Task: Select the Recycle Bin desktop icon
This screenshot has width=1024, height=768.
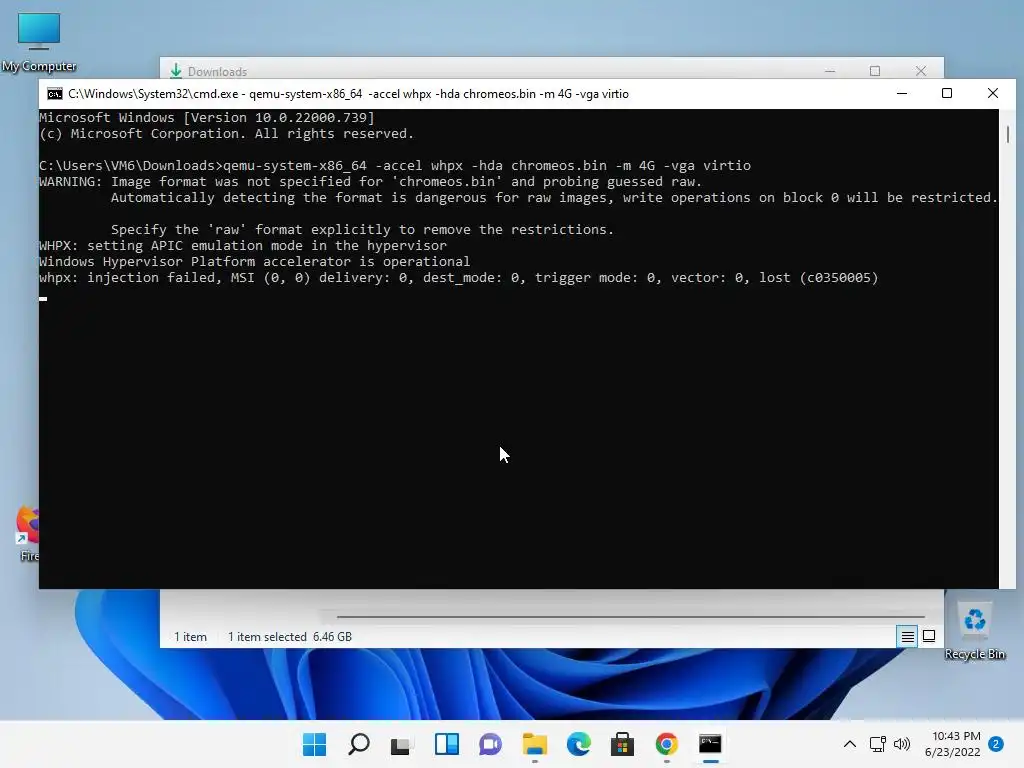Action: (x=975, y=631)
